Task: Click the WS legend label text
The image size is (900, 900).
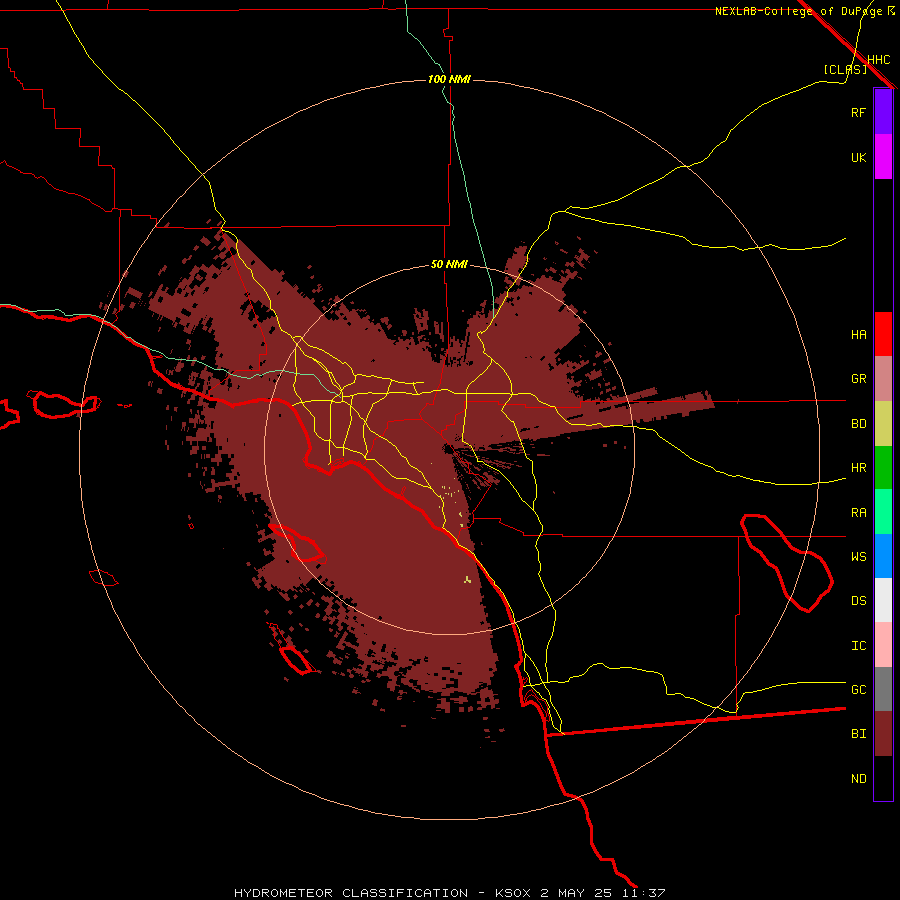Action: [858, 557]
